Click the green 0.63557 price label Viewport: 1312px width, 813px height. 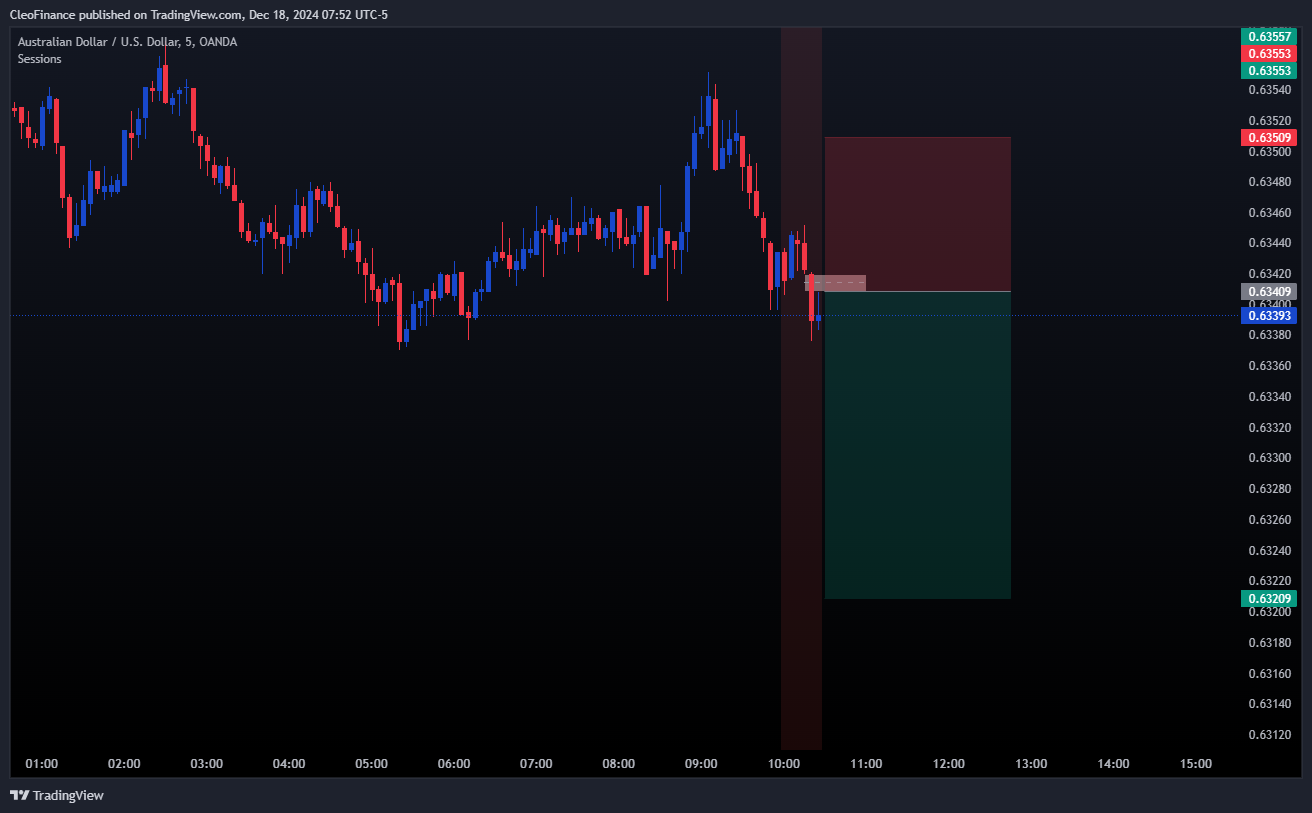point(1269,36)
